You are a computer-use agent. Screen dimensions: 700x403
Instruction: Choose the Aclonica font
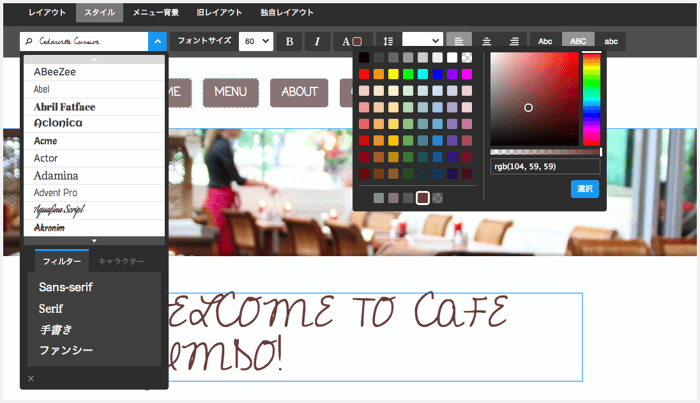(x=94, y=124)
